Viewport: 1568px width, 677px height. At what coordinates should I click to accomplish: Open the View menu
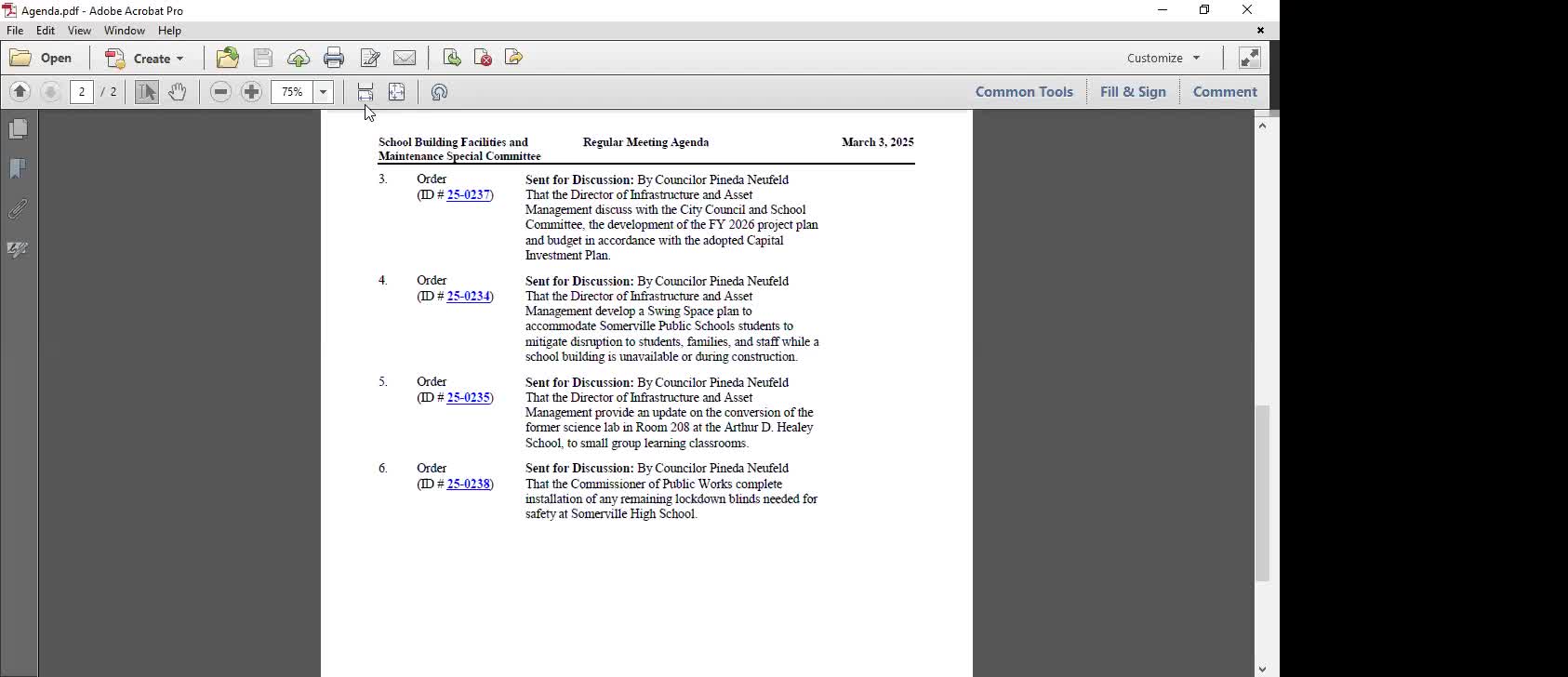tap(79, 31)
